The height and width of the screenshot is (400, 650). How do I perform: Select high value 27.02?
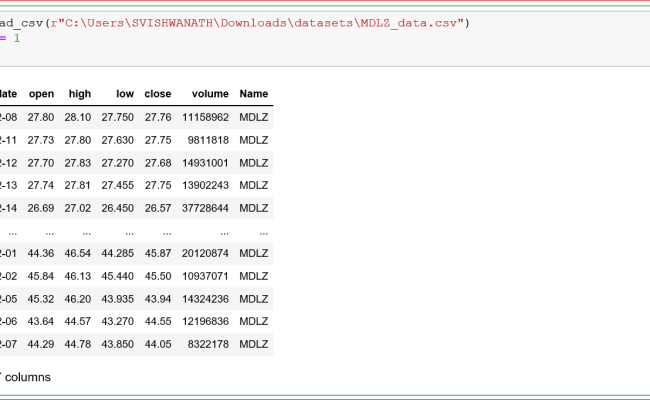point(78,208)
